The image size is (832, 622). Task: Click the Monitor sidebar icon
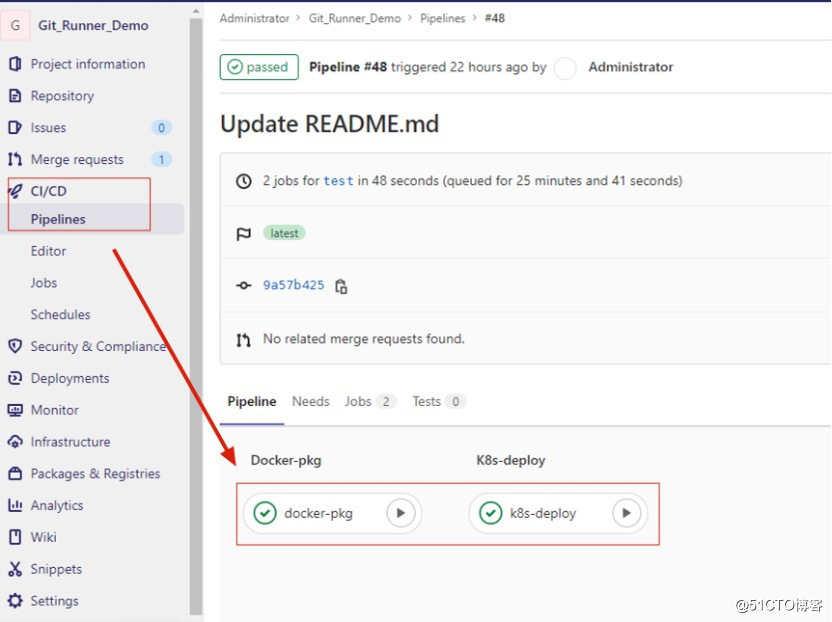(x=15, y=410)
